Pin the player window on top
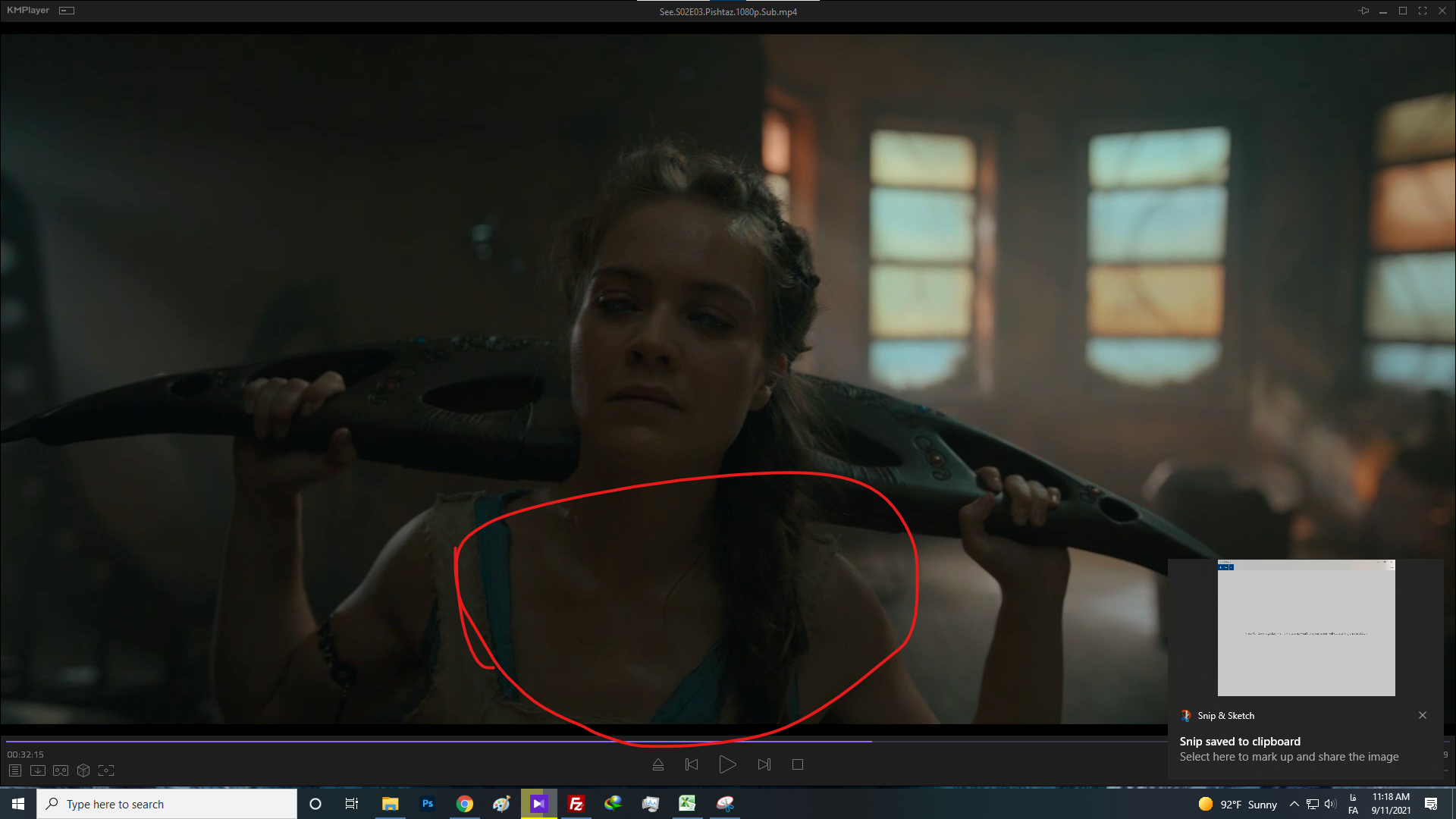Image resolution: width=1456 pixels, height=819 pixels. [1363, 11]
